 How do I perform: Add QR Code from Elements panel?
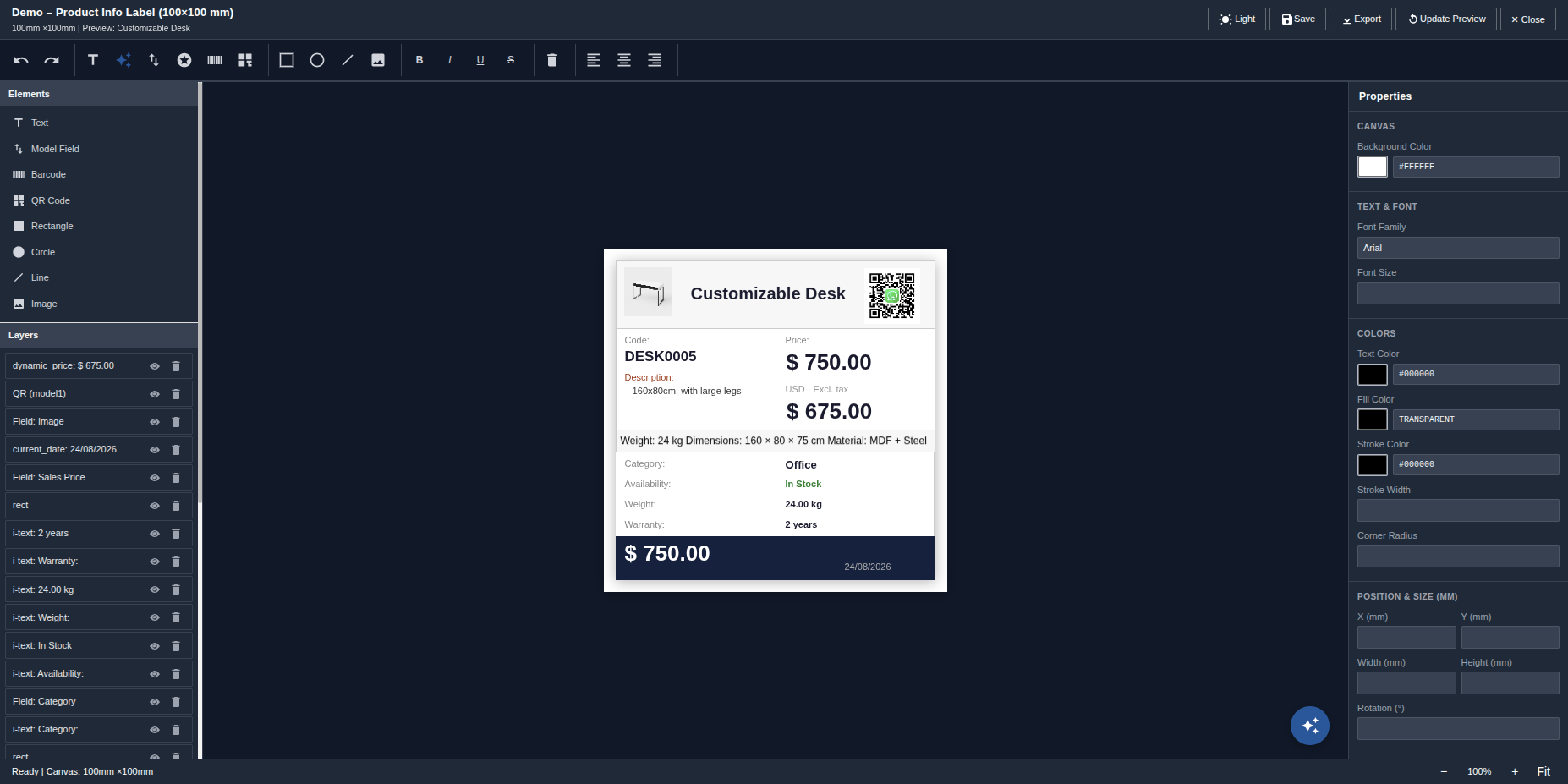[x=99, y=200]
